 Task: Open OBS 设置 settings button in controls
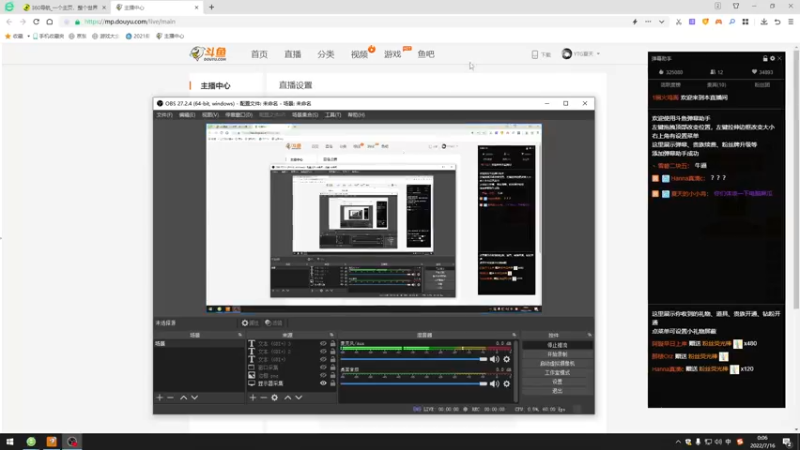click(x=557, y=382)
